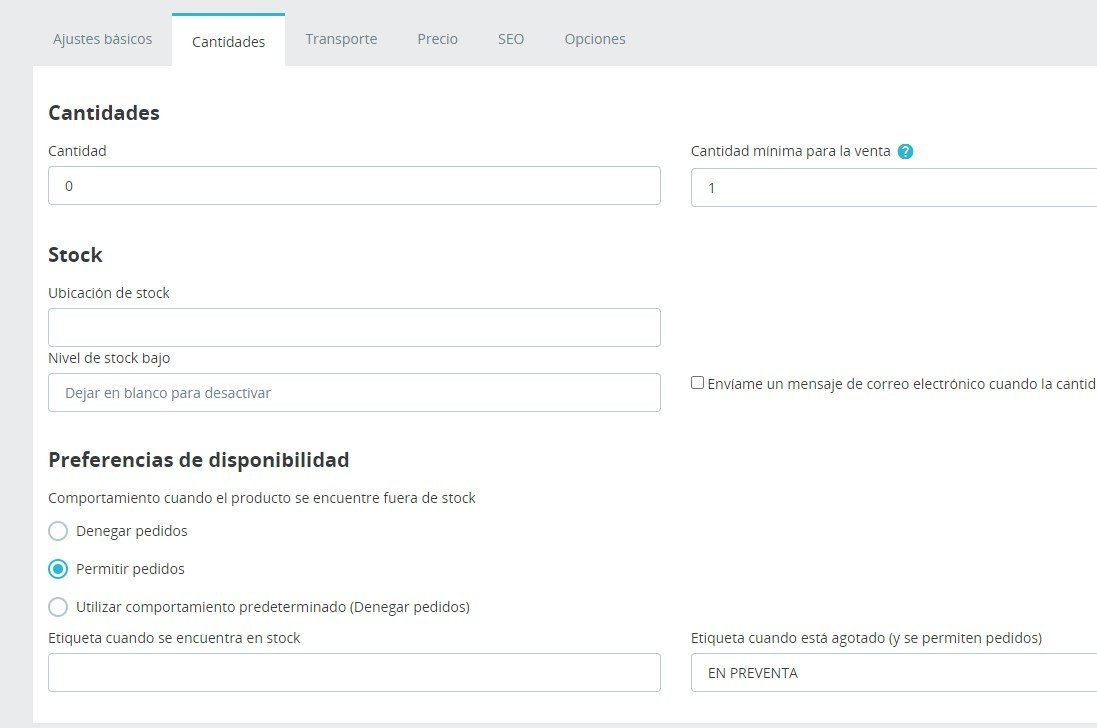
Task: Enable the Envíame un mensaje de correo checkbox
Action: 698,383
